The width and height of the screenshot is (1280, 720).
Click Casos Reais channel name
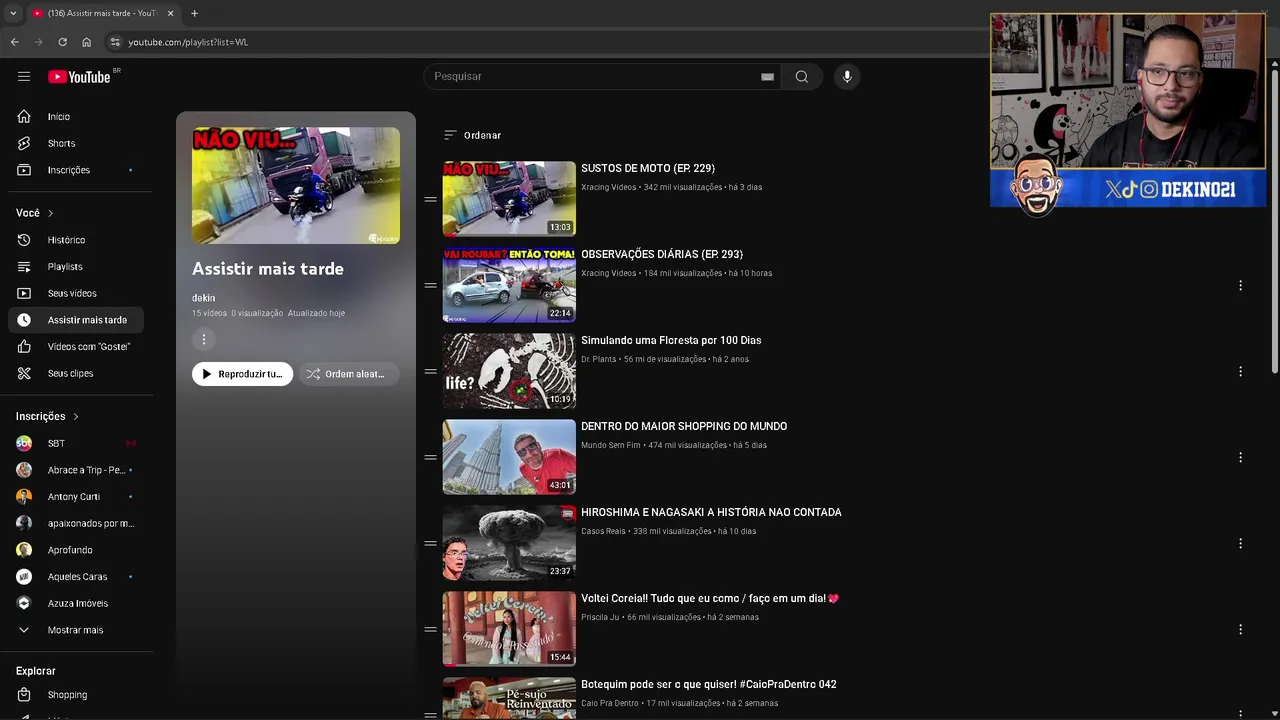coord(603,531)
